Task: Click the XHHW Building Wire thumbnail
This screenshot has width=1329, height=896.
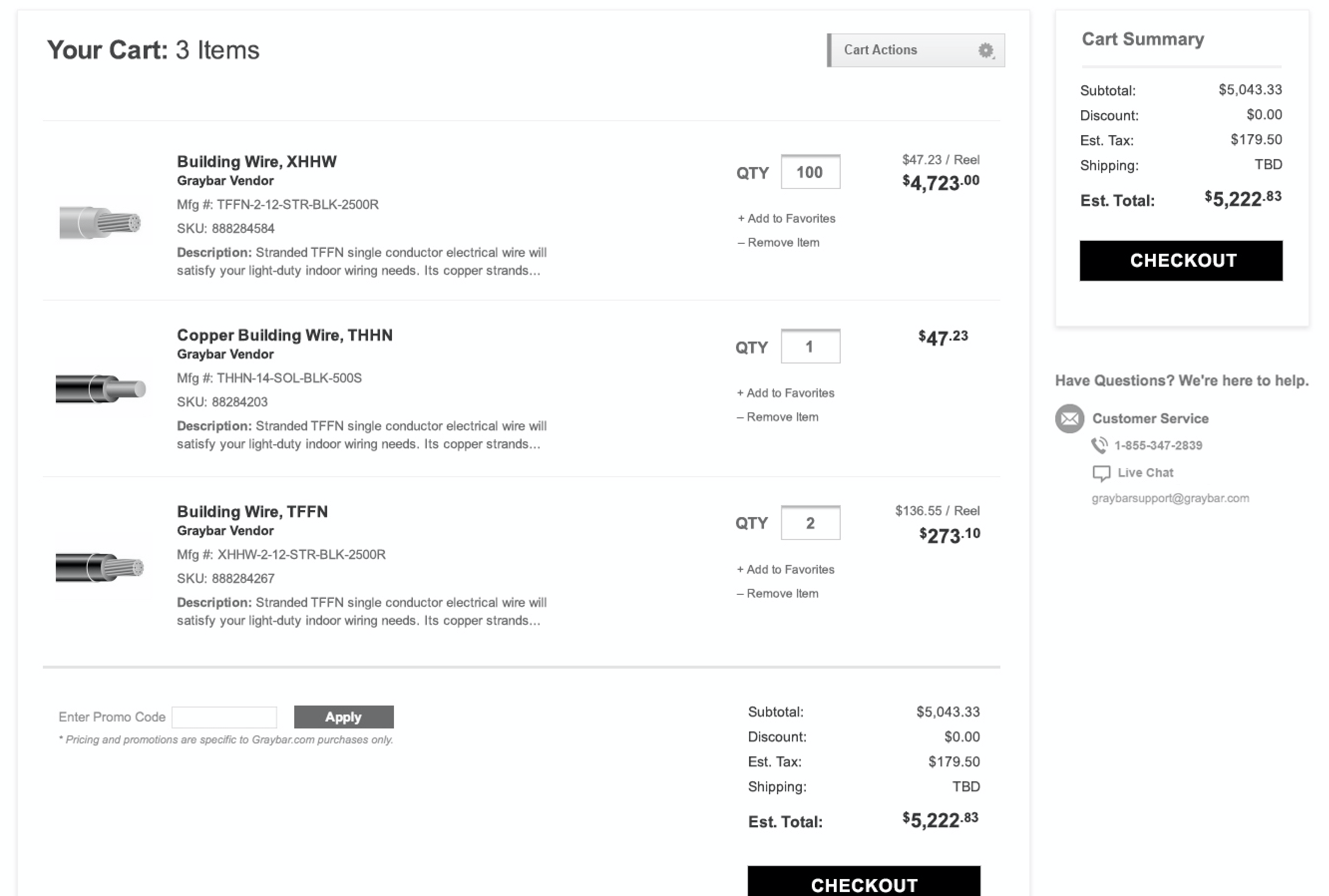Action: [x=101, y=222]
